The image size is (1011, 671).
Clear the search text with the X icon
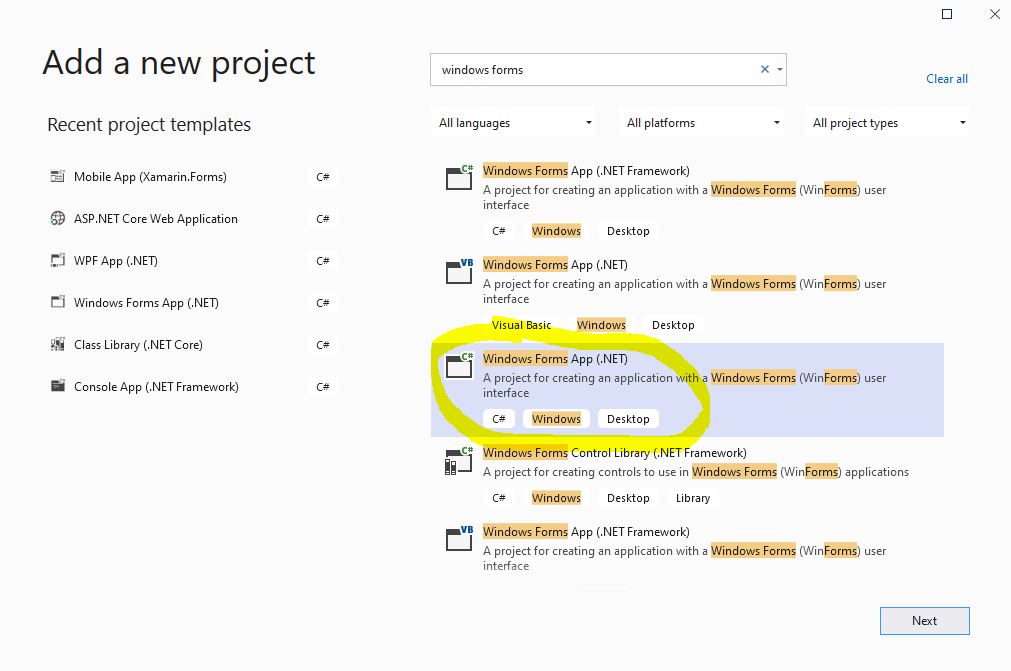point(765,70)
